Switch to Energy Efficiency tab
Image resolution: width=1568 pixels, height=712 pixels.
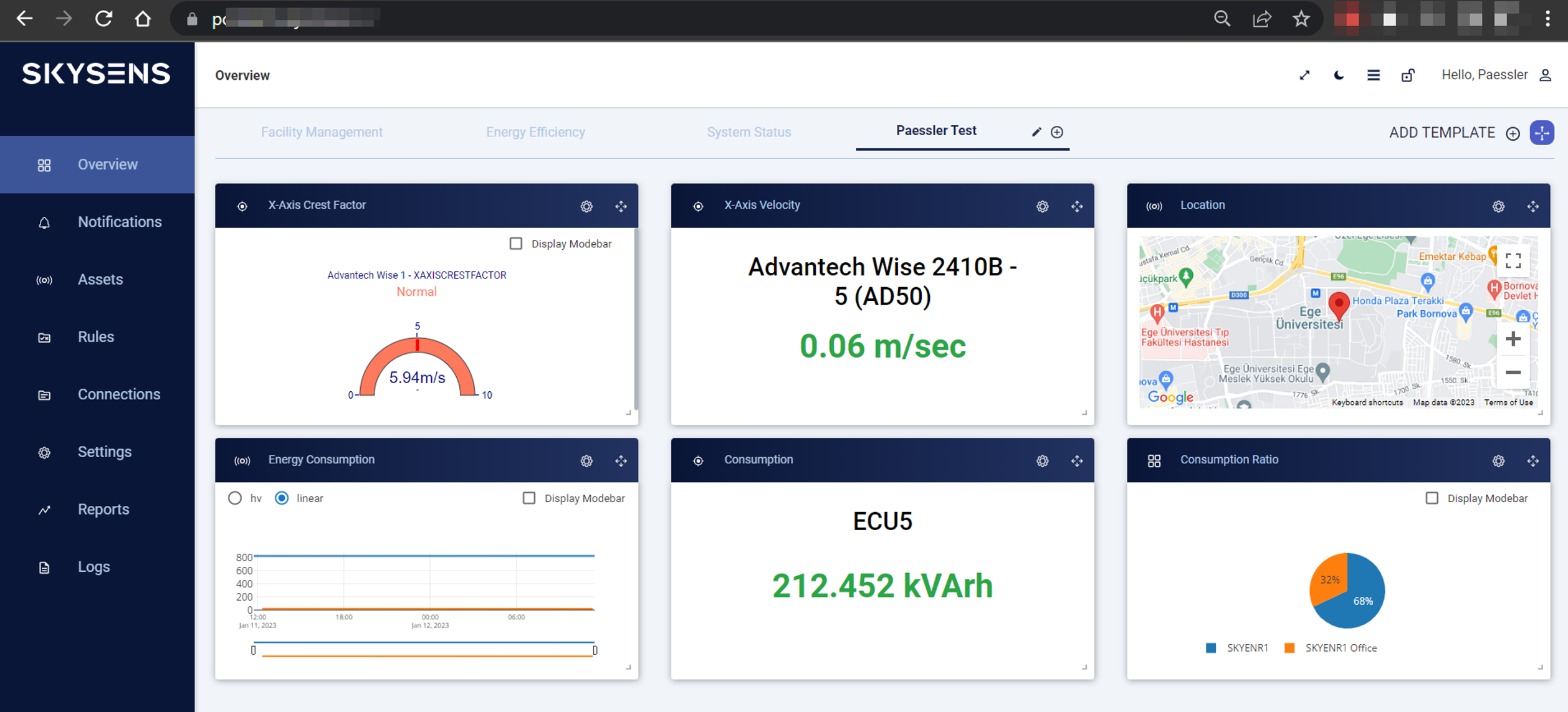[535, 132]
